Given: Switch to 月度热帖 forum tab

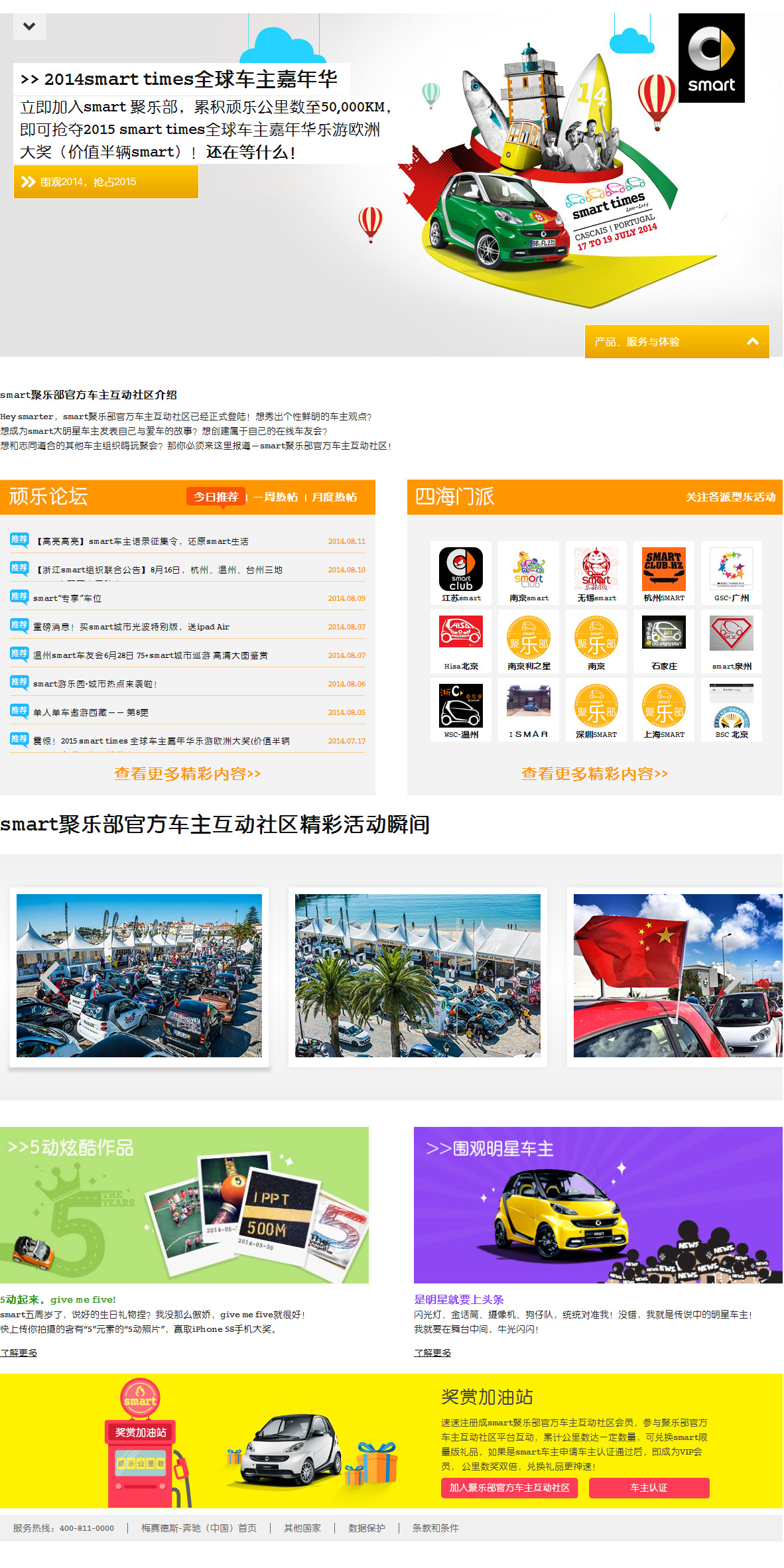Looking at the screenshot, I should click(334, 497).
